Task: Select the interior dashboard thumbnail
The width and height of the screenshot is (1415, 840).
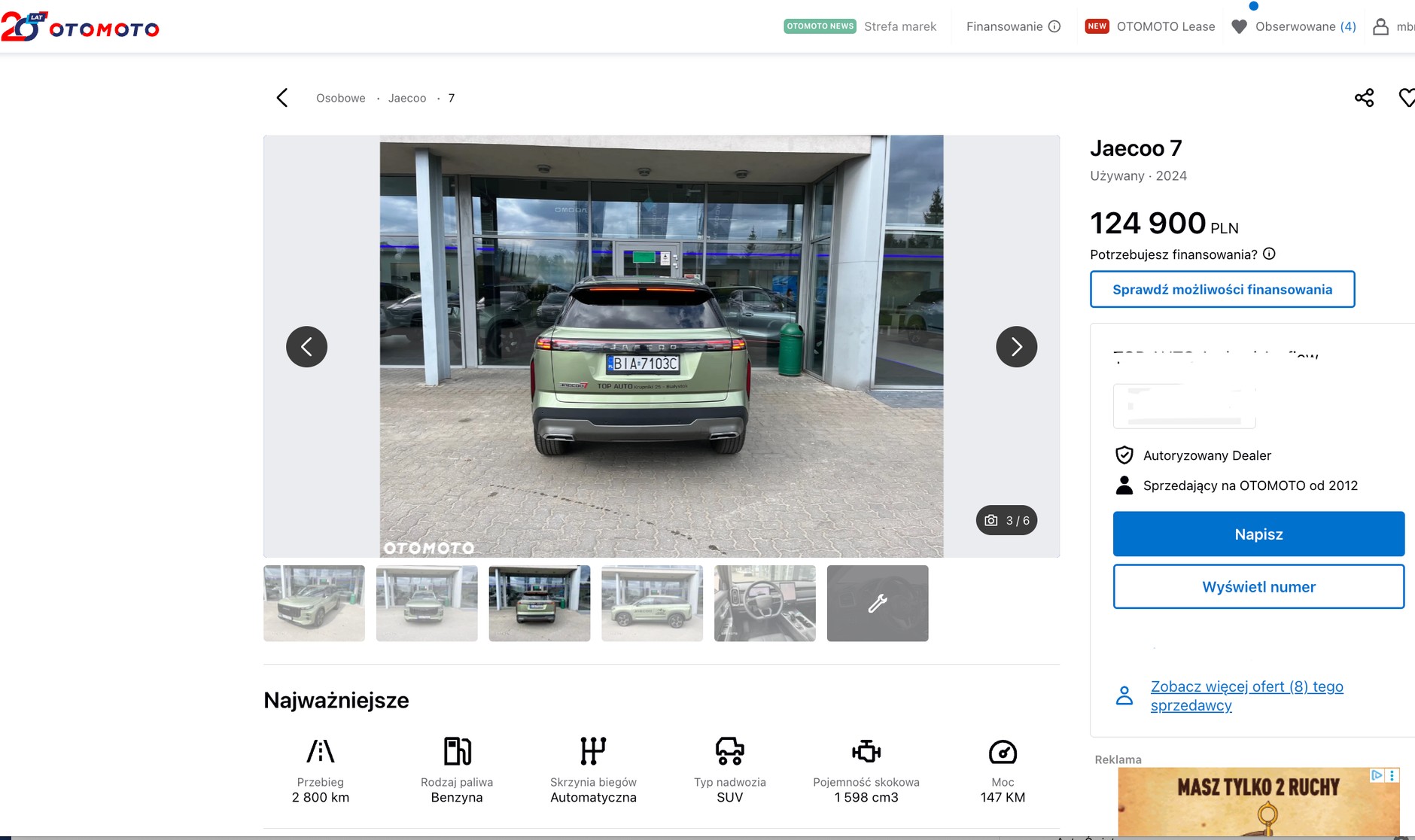Action: click(x=765, y=603)
